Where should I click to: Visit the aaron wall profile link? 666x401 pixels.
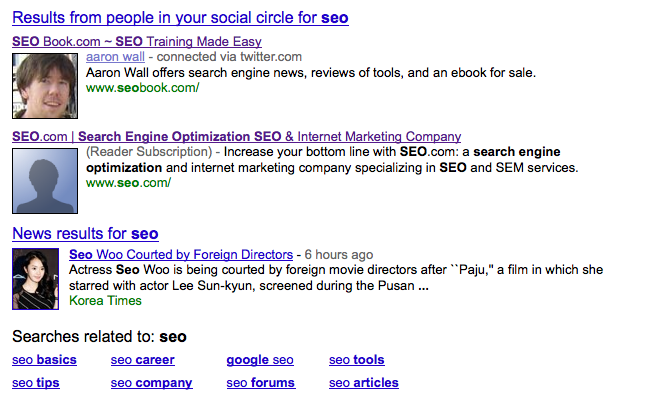tap(115, 57)
